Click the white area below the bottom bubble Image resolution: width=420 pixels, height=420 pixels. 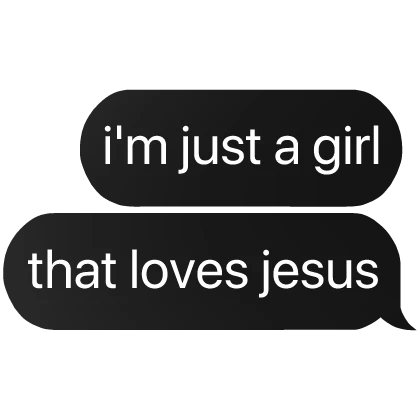click(210, 375)
